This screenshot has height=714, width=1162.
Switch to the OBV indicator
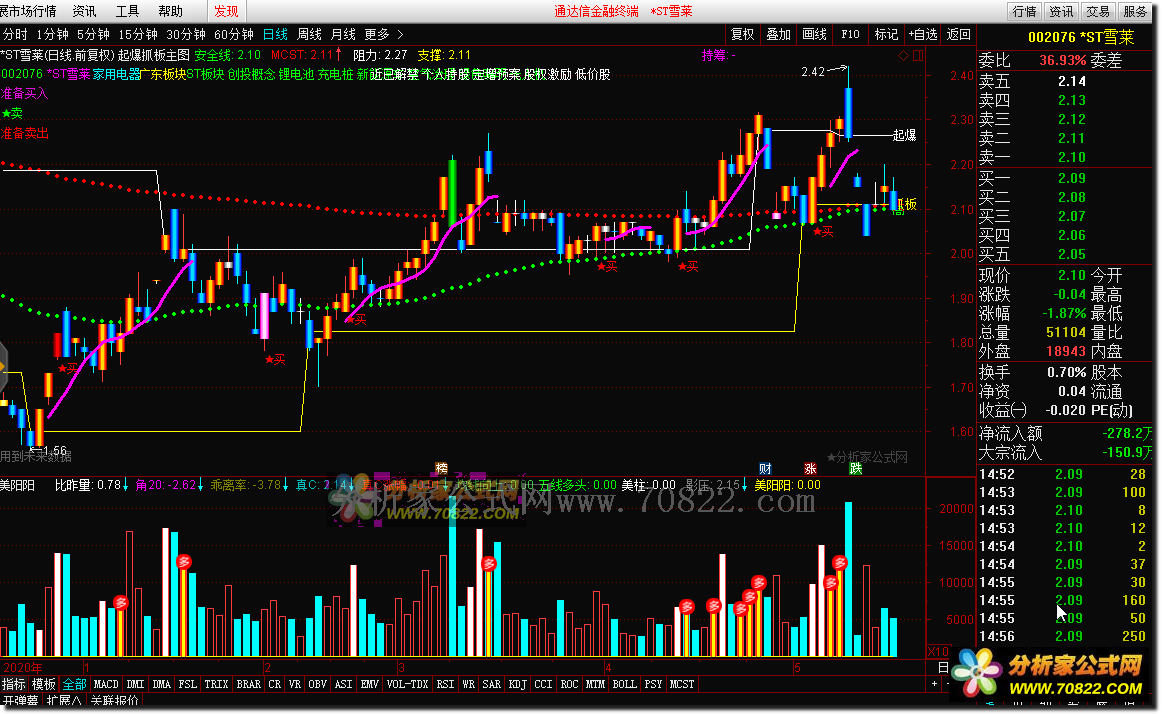coord(318,684)
